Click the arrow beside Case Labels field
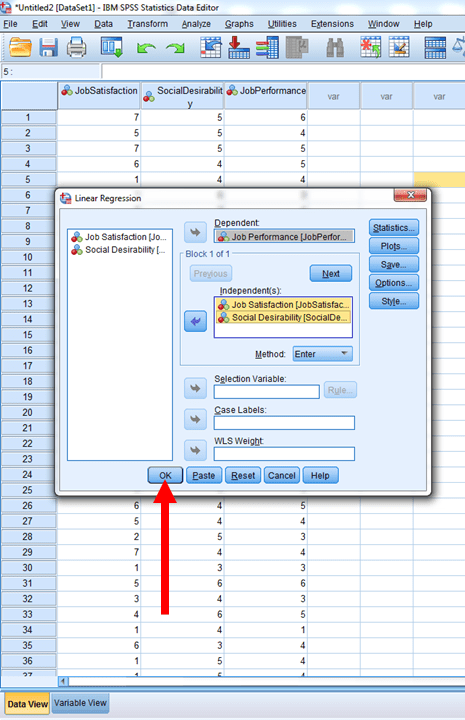 point(195,419)
